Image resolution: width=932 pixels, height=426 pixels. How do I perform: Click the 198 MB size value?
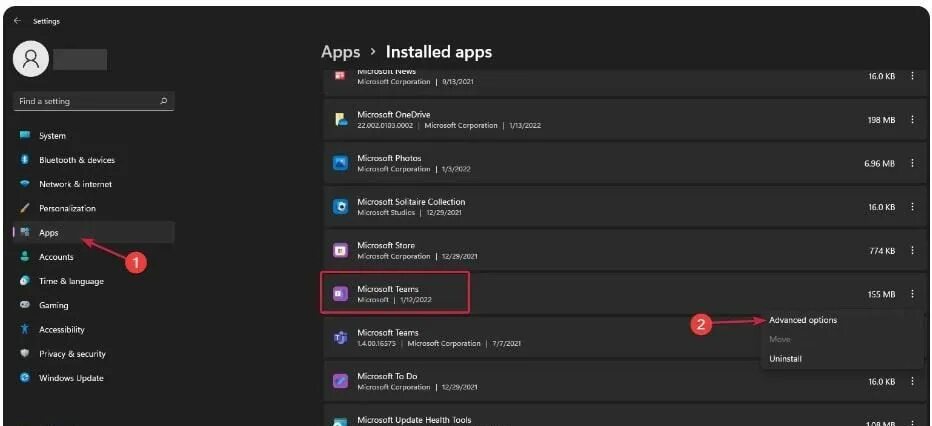click(881, 120)
